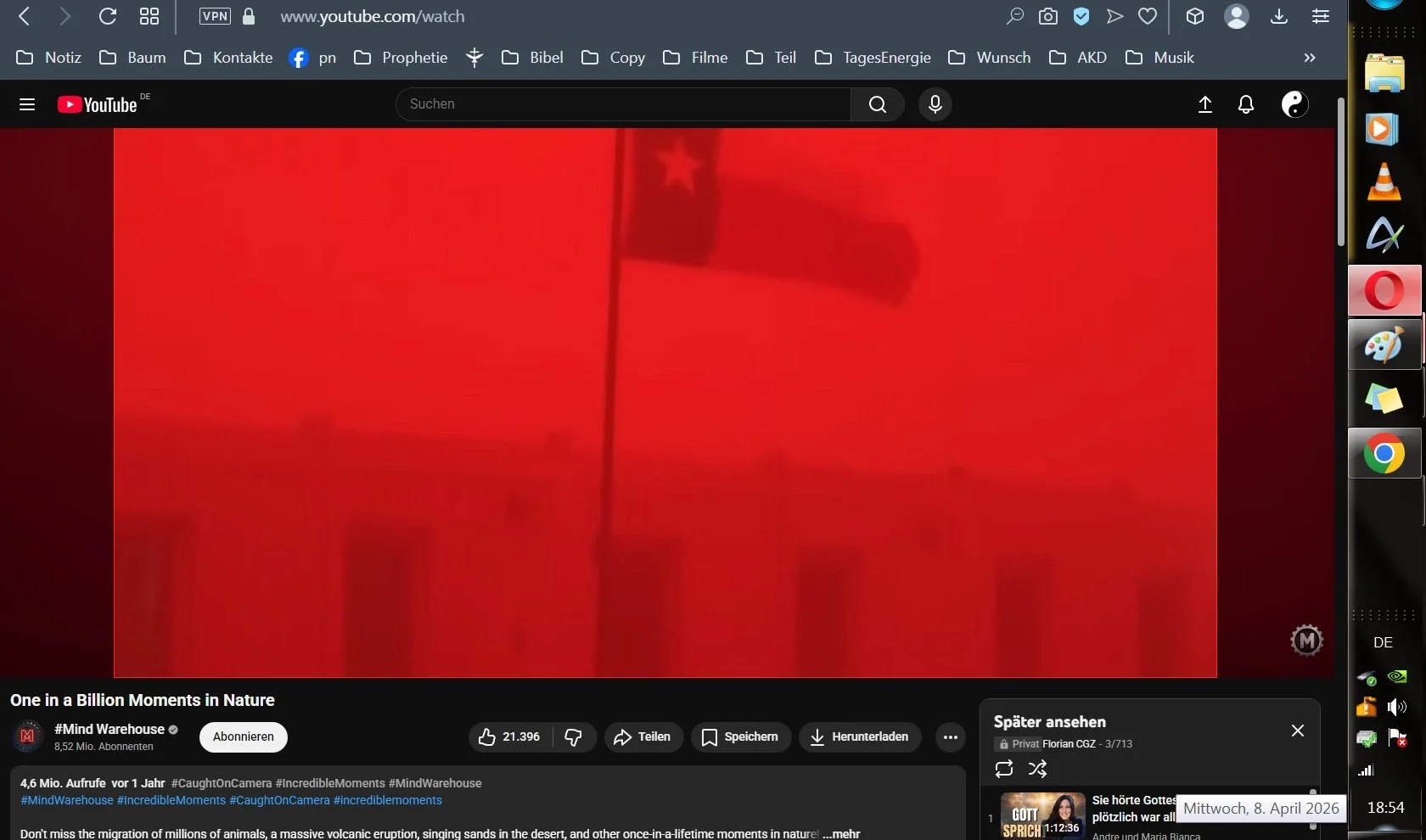Viewport: 1426px width, 840px height.
Task: Open the yin-yang account avatar menu
Action: (1294, 104)
